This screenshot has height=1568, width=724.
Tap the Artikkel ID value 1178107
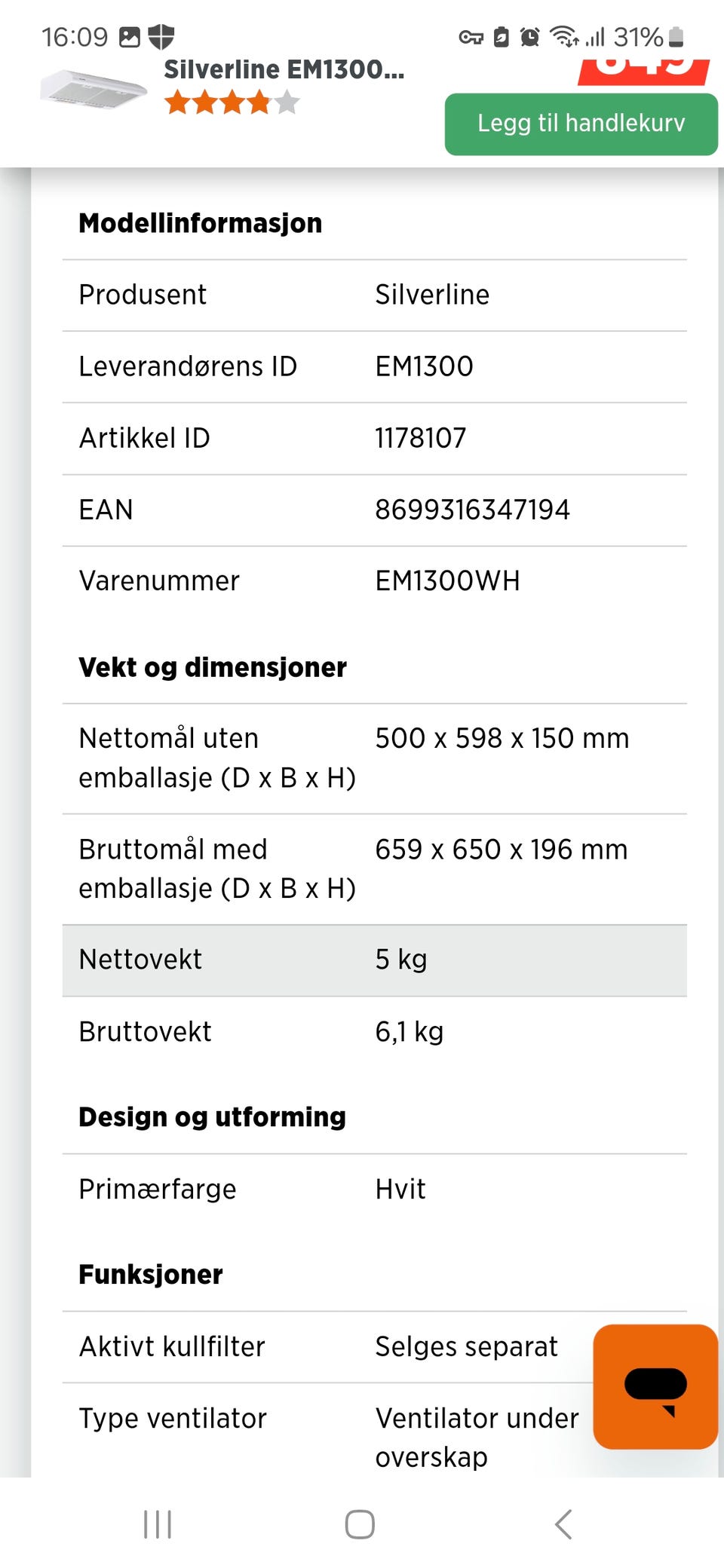pos(421,438)
